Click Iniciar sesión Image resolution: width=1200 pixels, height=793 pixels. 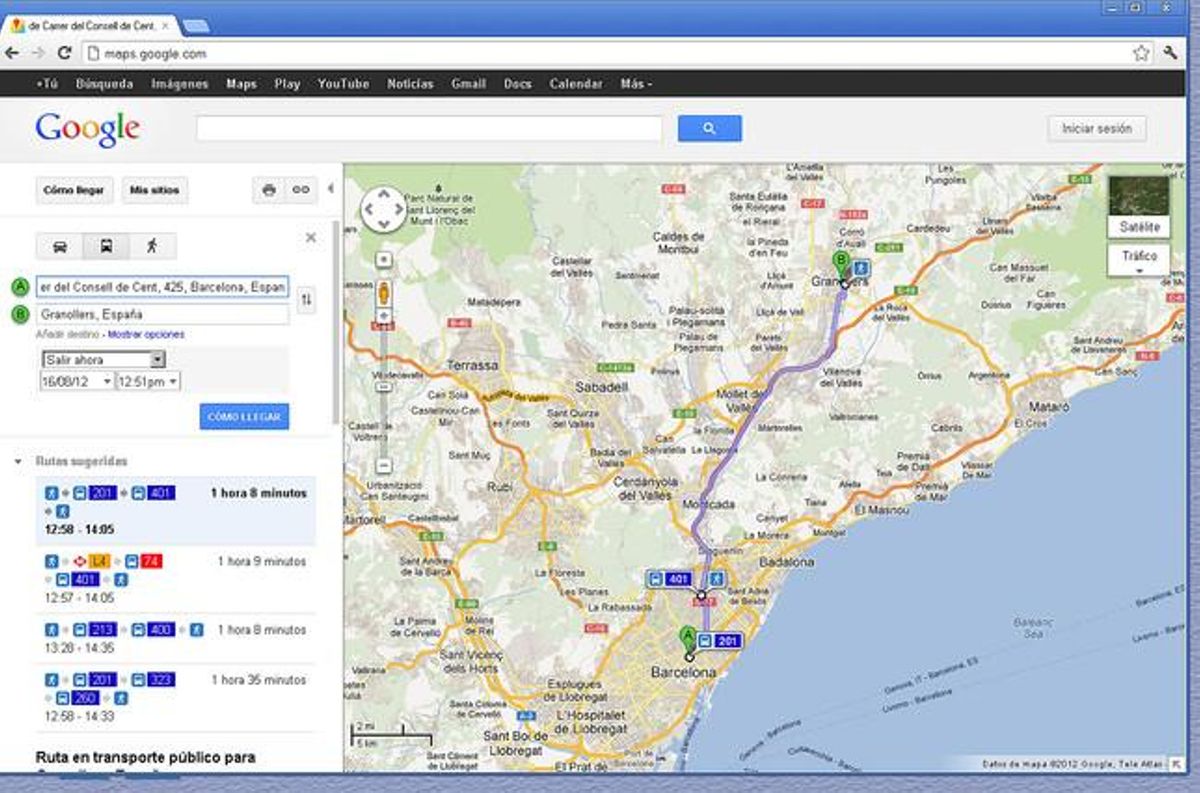pos(1097,128)
